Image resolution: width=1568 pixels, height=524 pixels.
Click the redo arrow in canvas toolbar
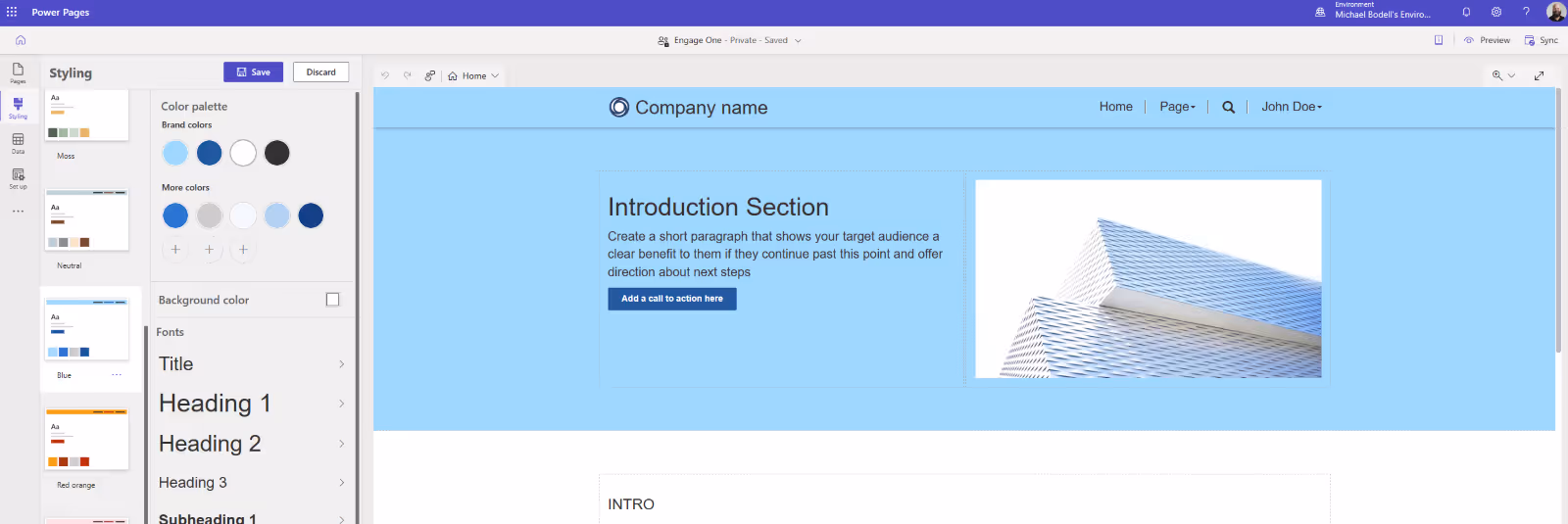click(x=408, y=75)
